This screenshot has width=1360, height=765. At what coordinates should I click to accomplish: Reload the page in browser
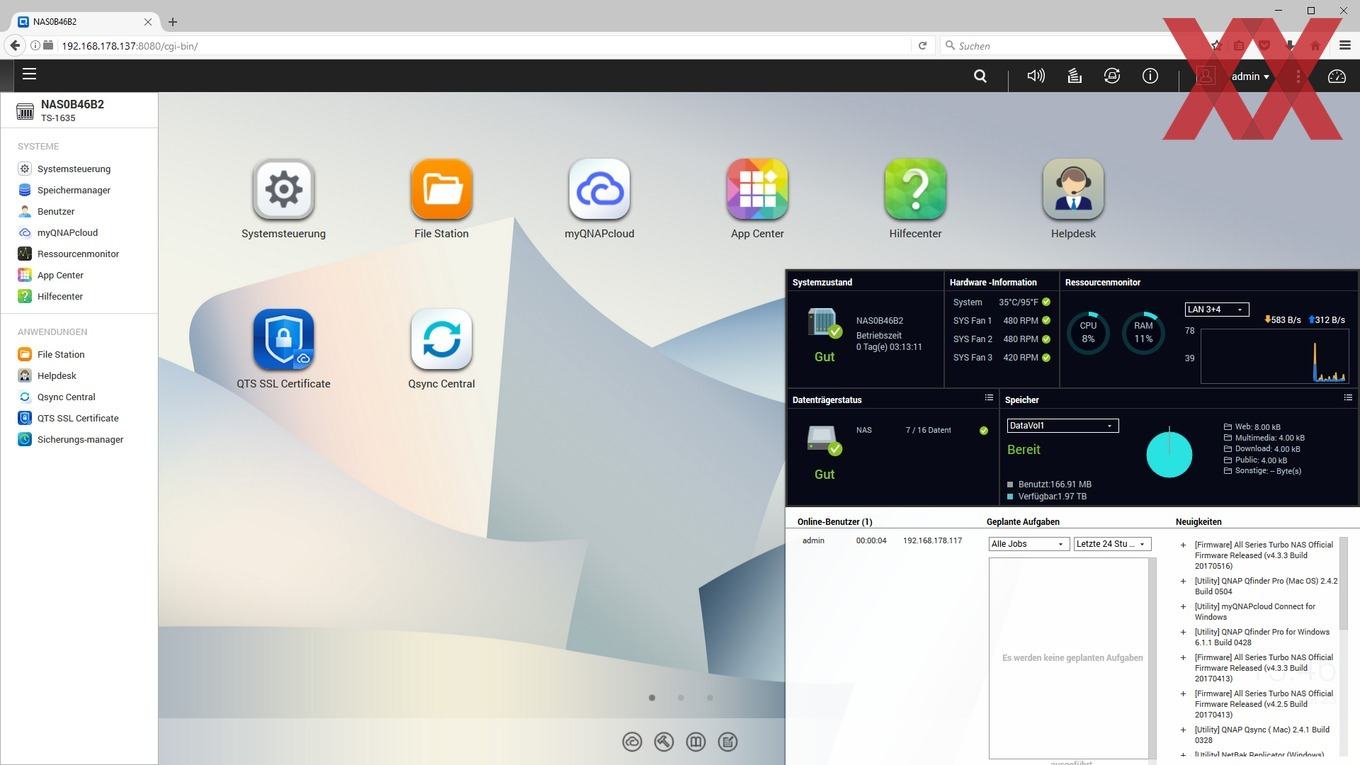pyautogui.click(x=922, y=45)
